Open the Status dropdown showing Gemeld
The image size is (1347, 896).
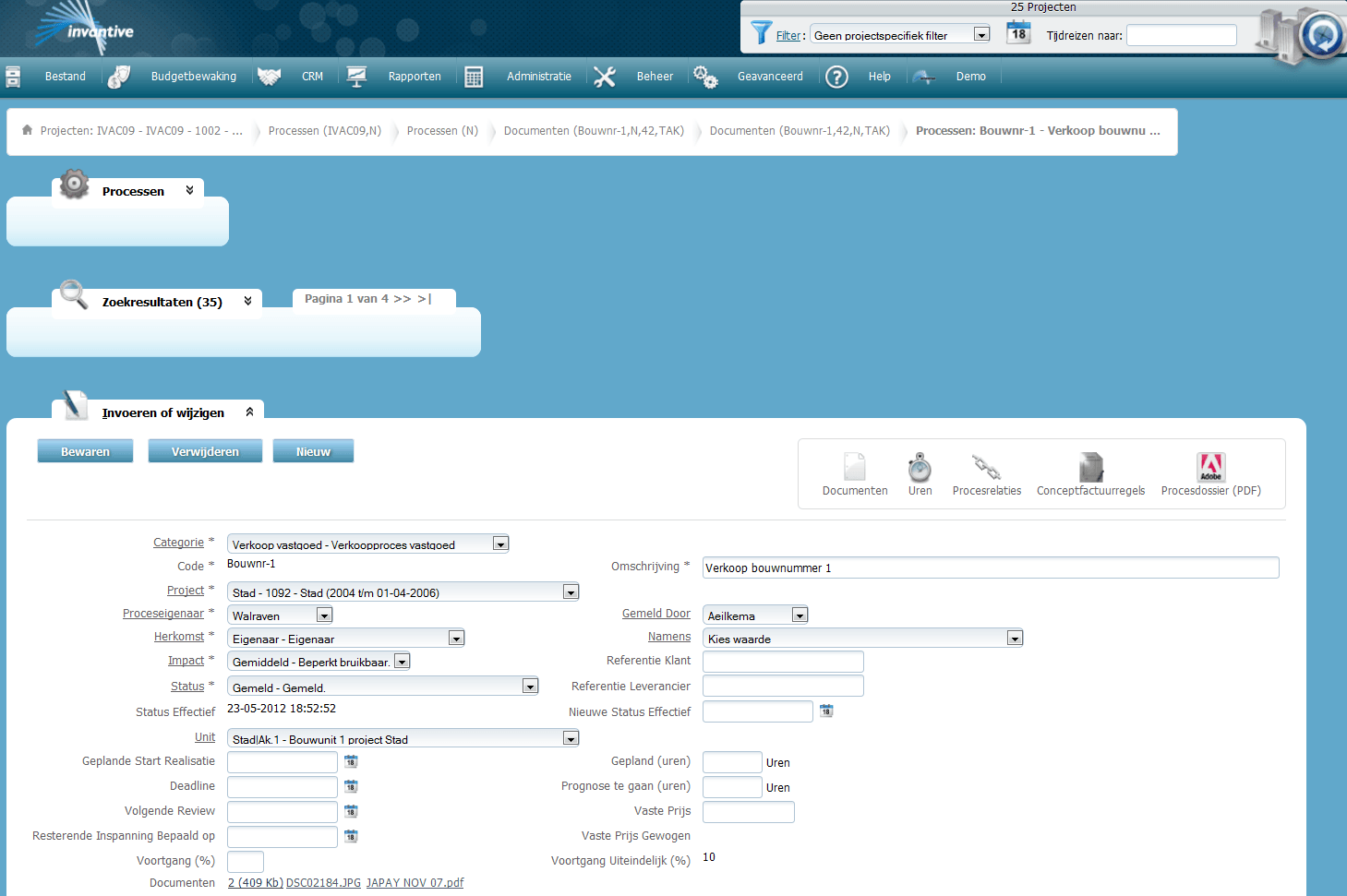point(383,687)
